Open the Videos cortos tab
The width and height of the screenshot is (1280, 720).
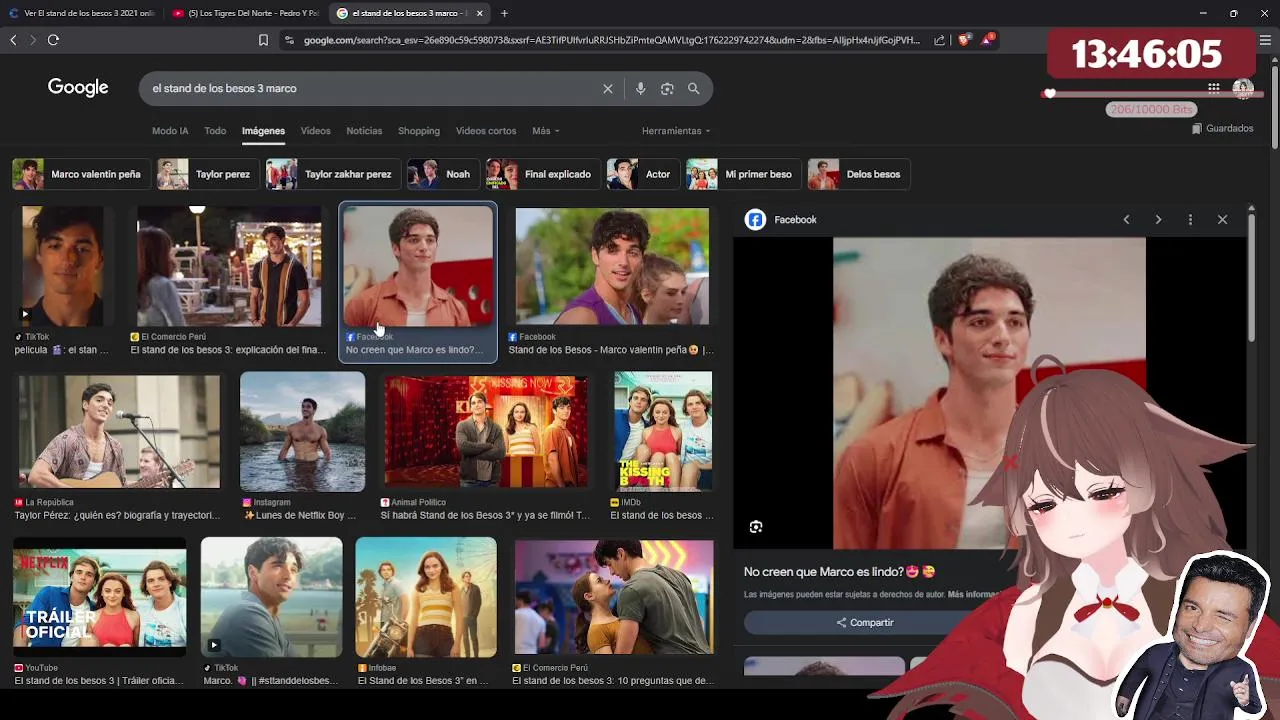(486, 131)
